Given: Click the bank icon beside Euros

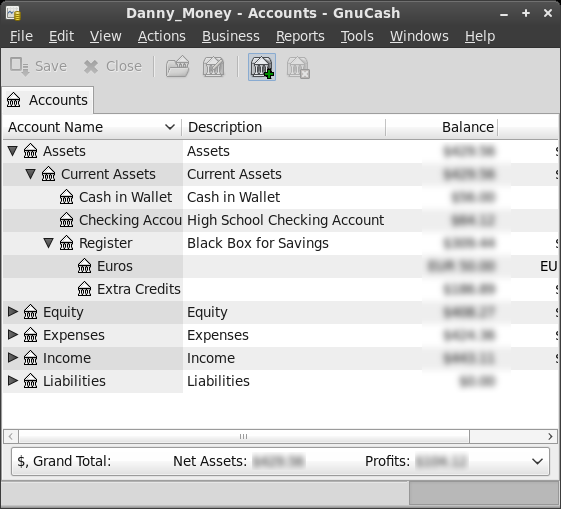Looking at the screenshot, I should (84, 266).
